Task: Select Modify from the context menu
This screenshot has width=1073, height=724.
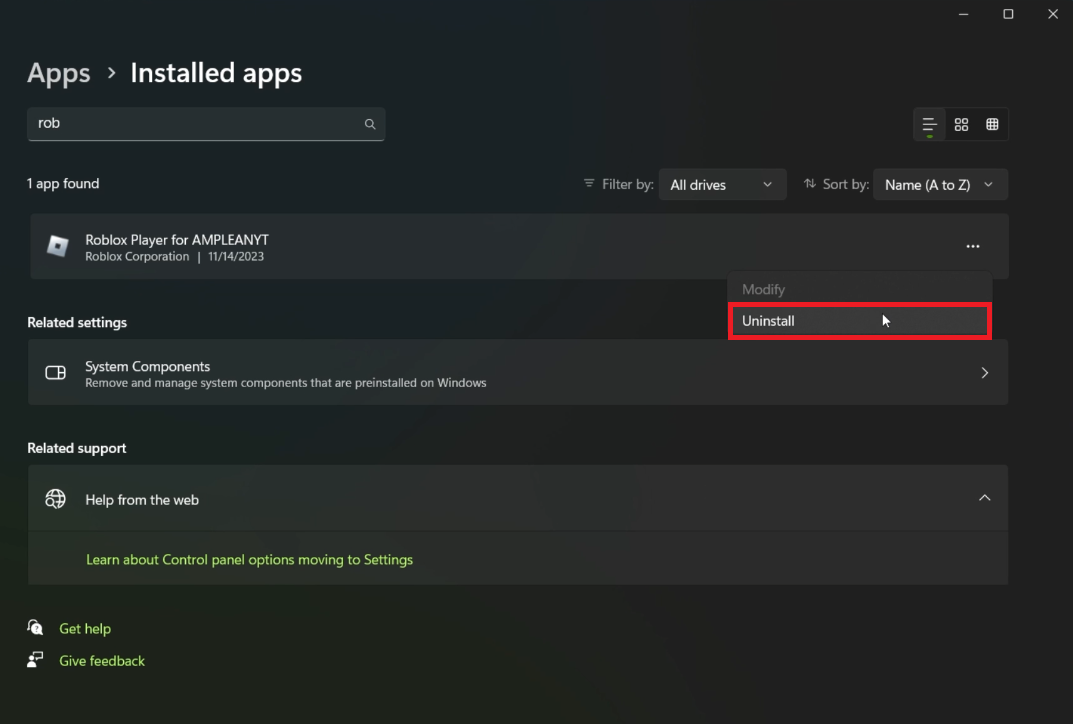Action: pyautogui.click(x=763, y=289)
